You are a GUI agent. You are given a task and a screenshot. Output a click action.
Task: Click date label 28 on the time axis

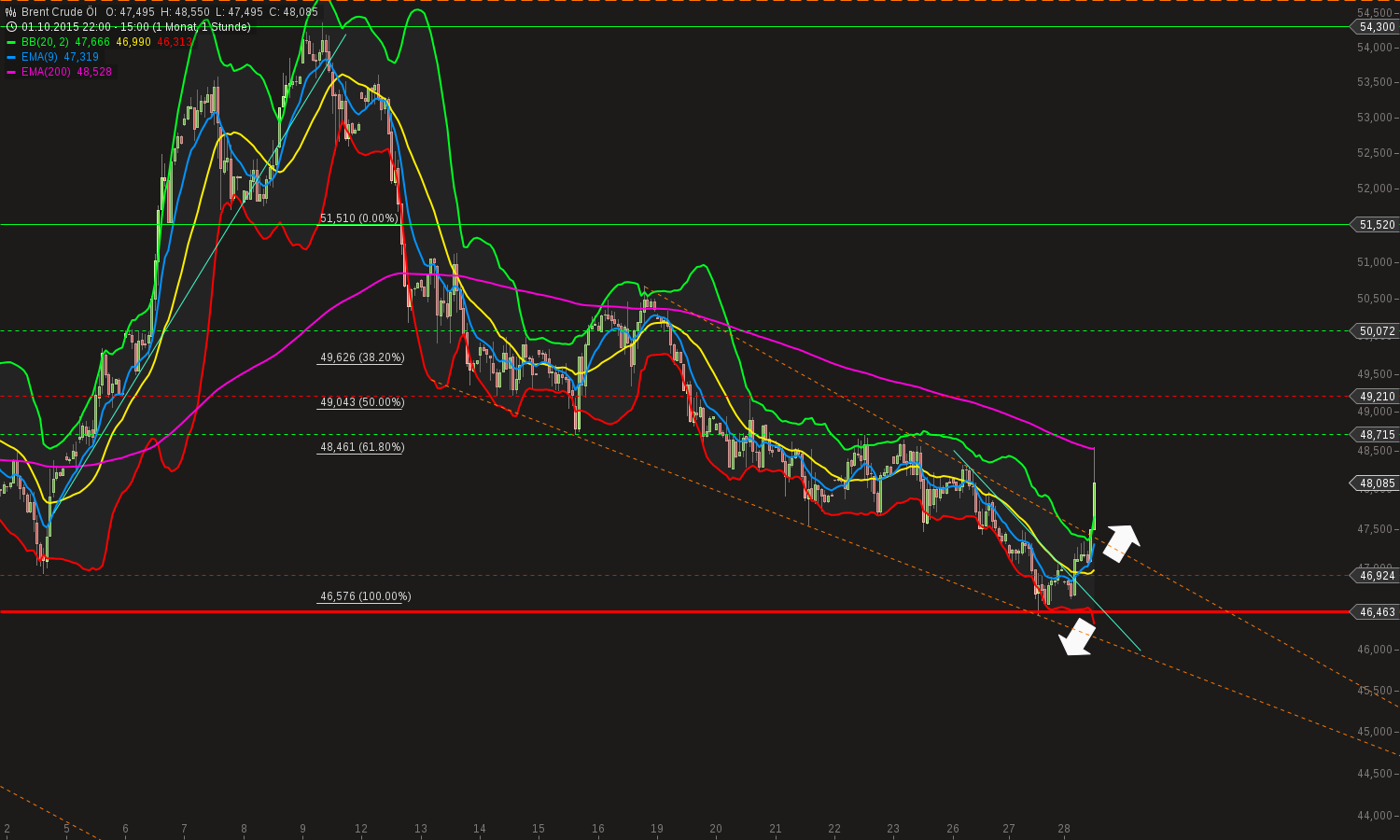tap(1064, 829)
